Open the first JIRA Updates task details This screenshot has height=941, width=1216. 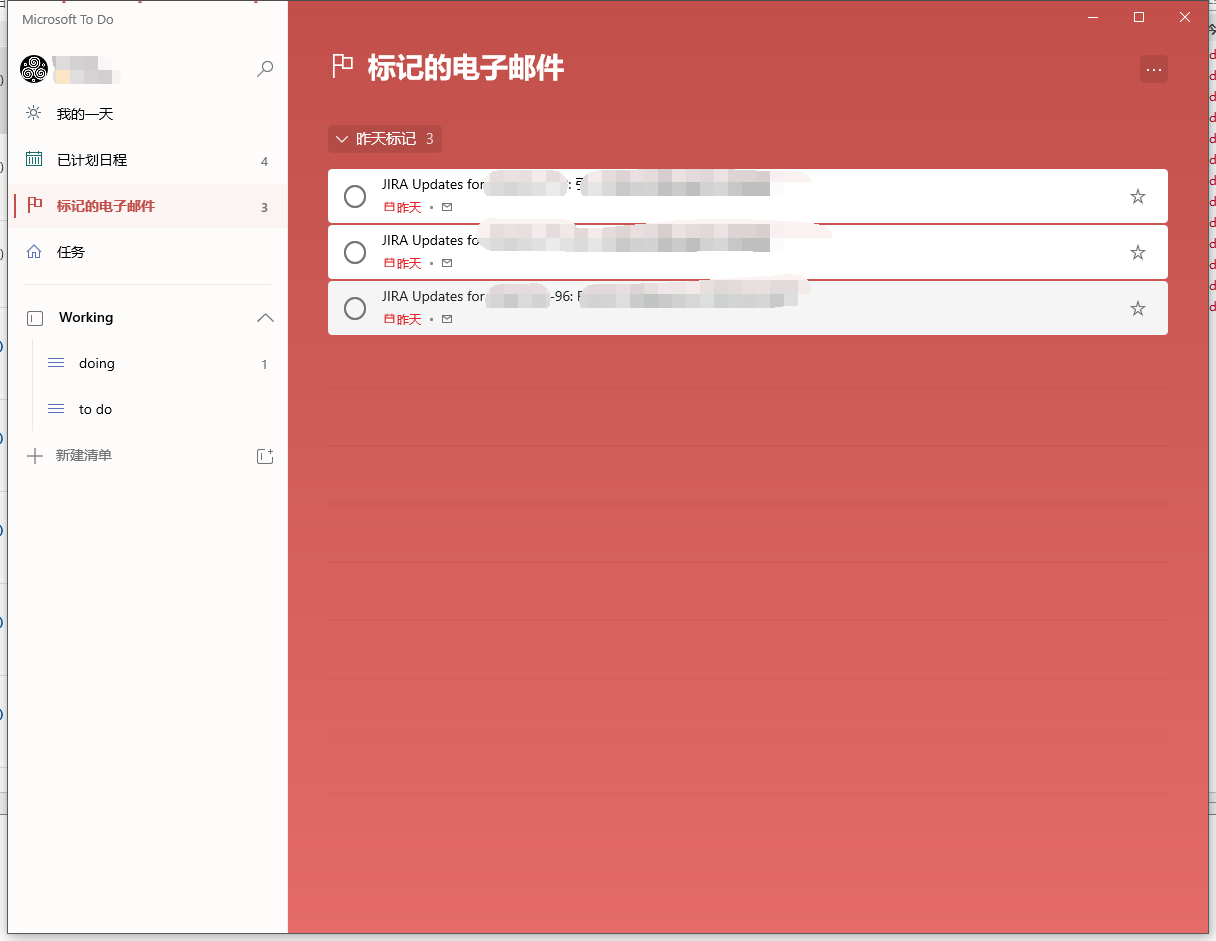[x=748, y=196]
